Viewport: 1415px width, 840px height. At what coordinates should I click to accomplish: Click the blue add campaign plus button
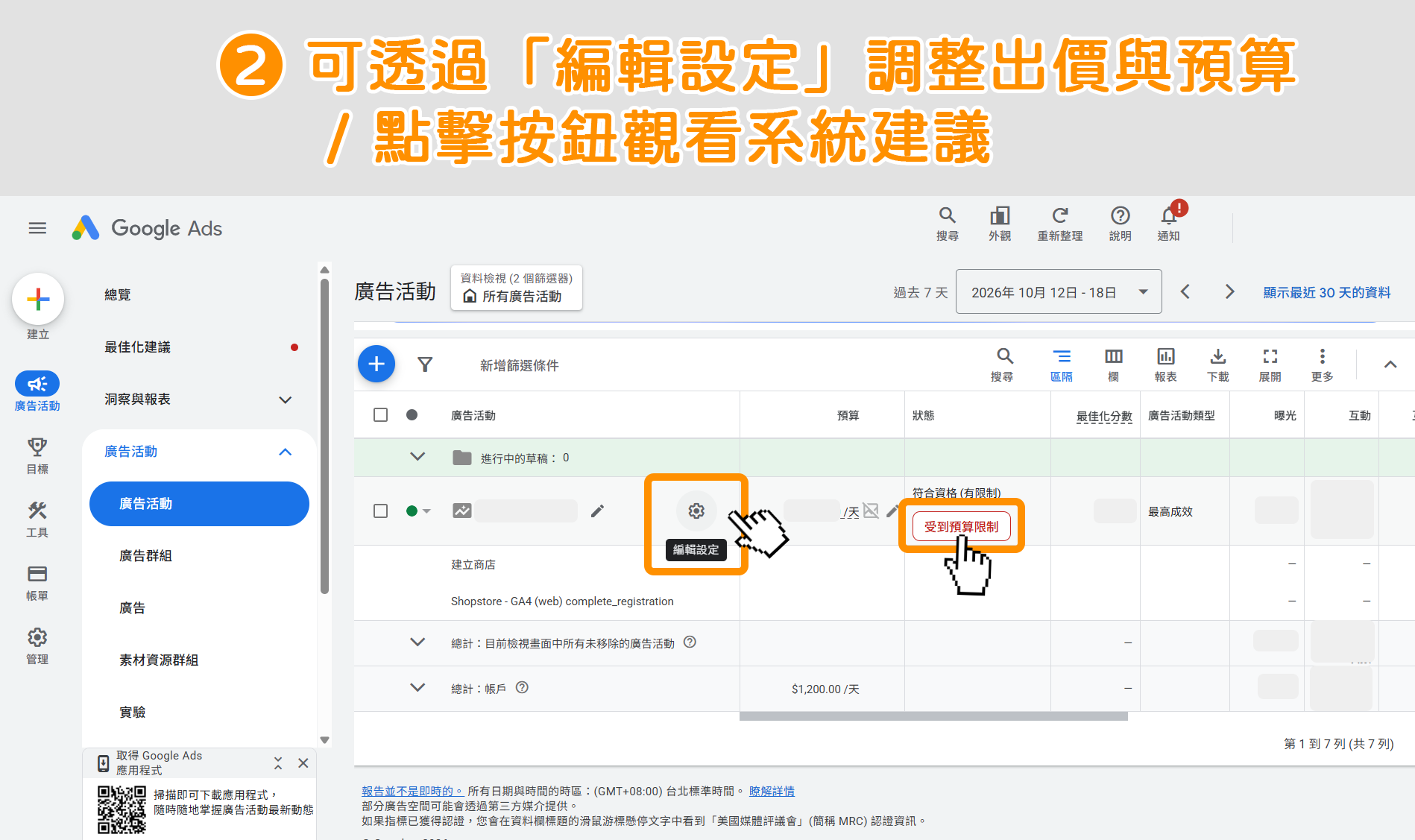[x=376, y=364]
